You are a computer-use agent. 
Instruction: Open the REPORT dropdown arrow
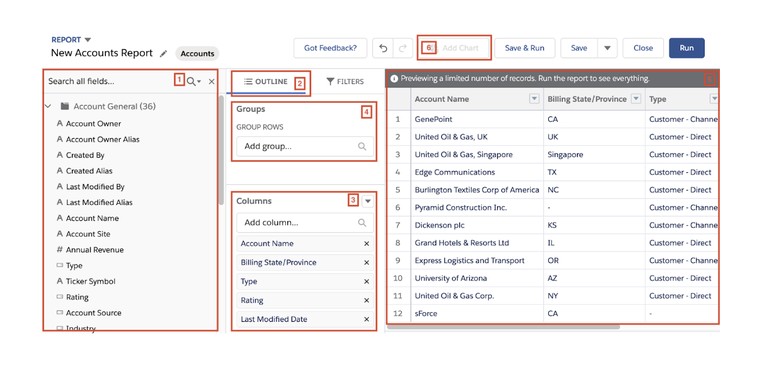click(88, 40)
